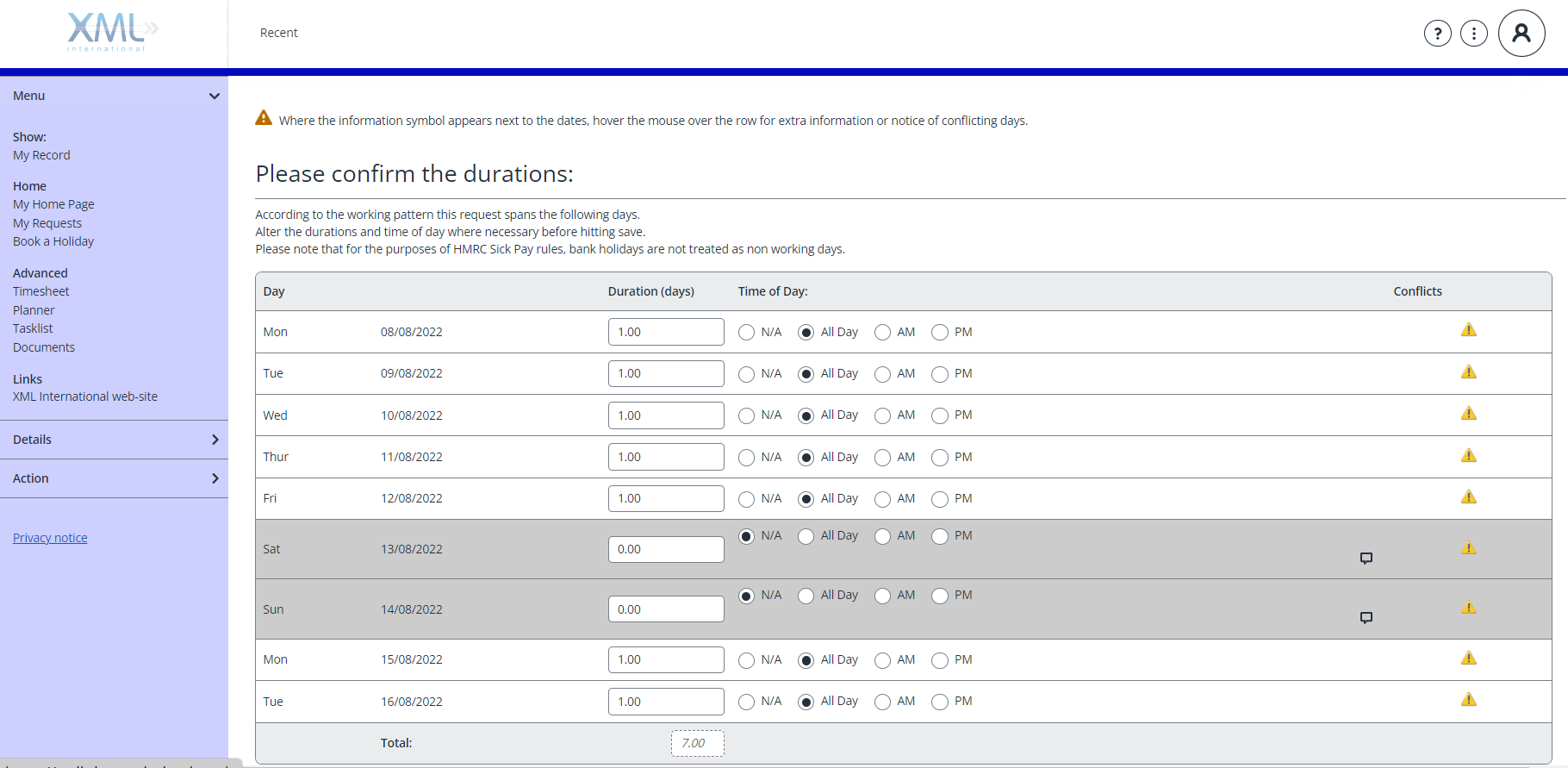Click conflict warning icon for 08/08/2022

[x=1469, y=330]
